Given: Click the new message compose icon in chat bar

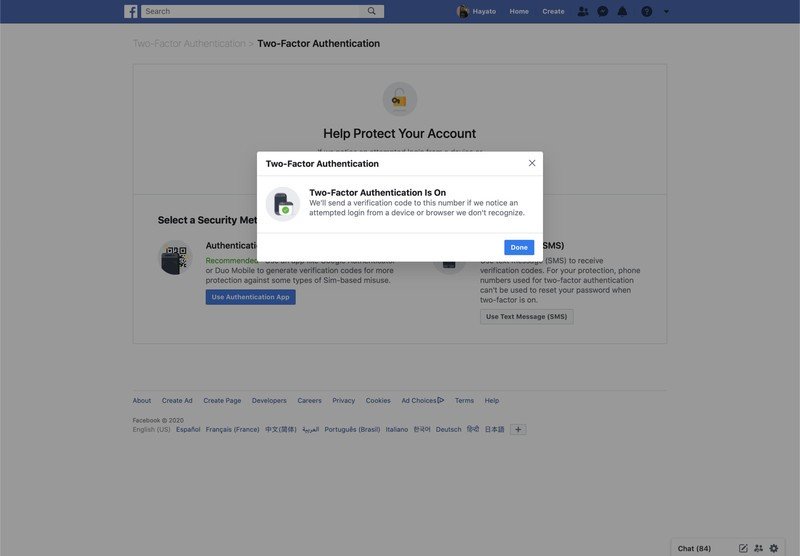Looking at the screenshot, I should 743,548.
